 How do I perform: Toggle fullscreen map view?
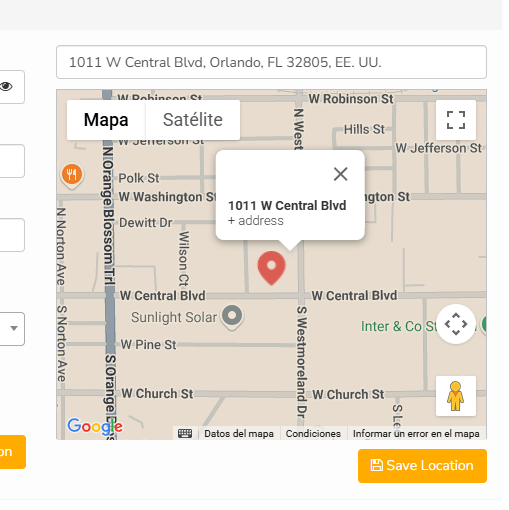coord(456,120)
